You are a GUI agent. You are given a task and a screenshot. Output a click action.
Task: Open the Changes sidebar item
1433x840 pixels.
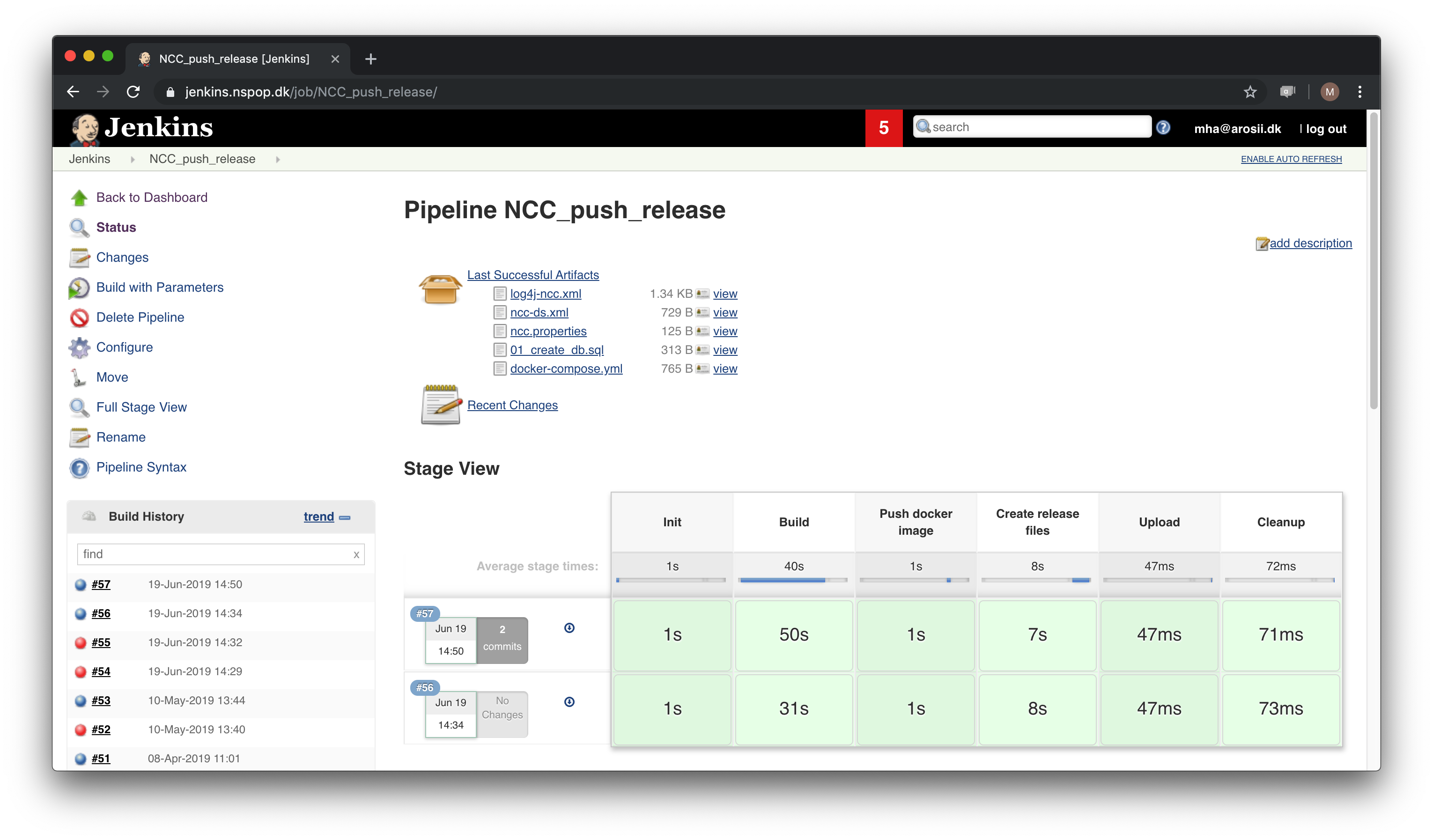(122, 257)
